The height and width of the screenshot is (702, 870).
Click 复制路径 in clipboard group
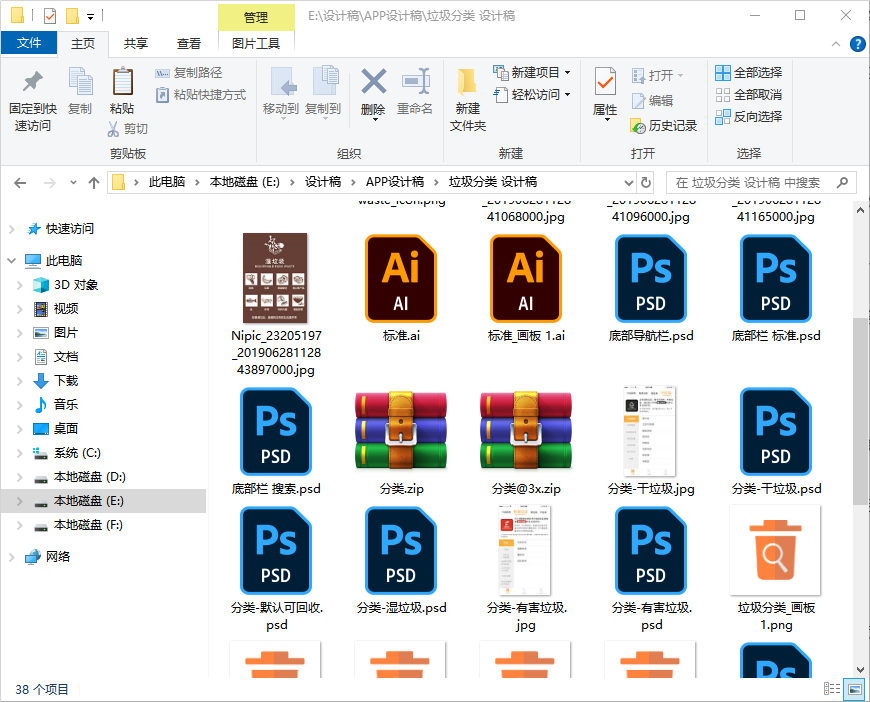[190, 73]
